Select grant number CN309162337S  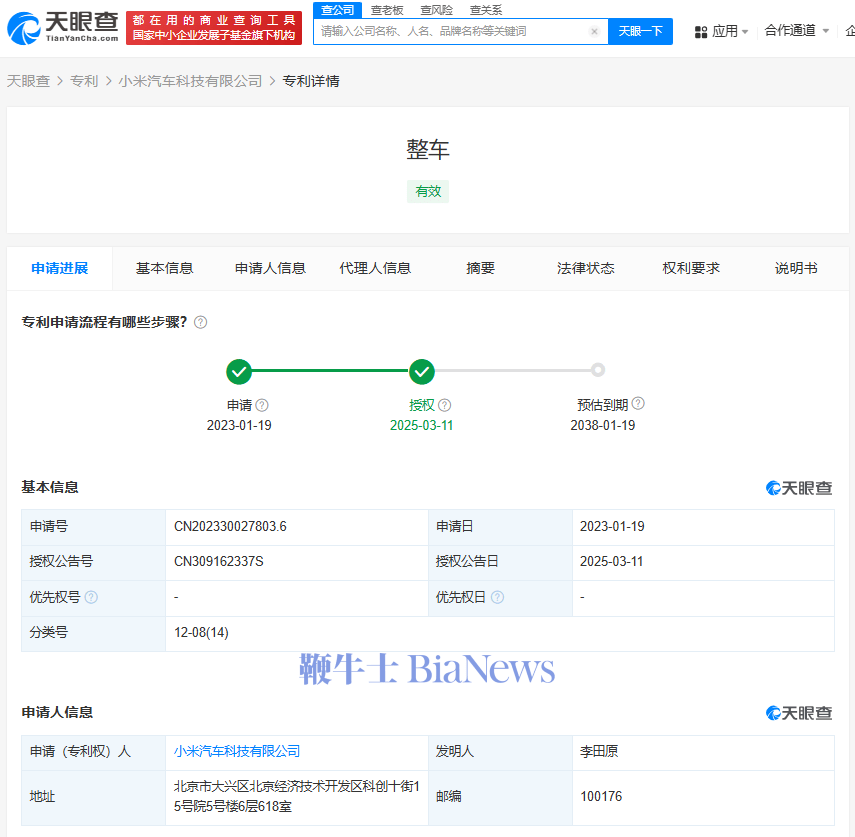[x=219, y=562]
